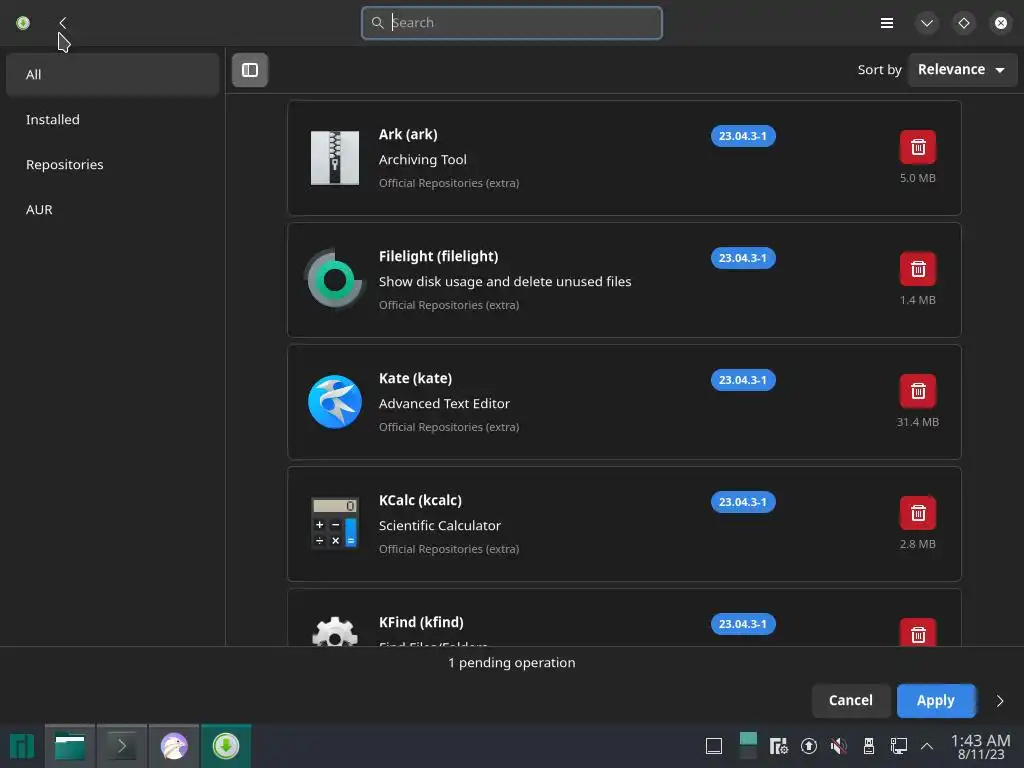Go back with the left arrow button

tap(63, 23)
